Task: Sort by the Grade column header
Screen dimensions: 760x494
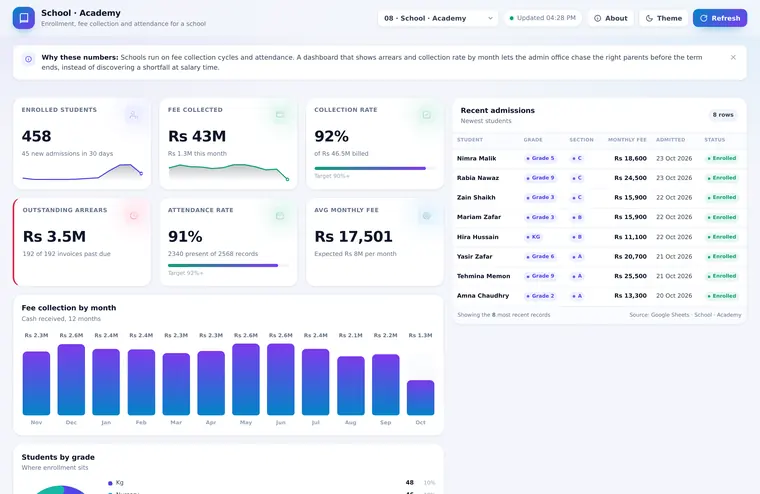Action: [533, 140]
